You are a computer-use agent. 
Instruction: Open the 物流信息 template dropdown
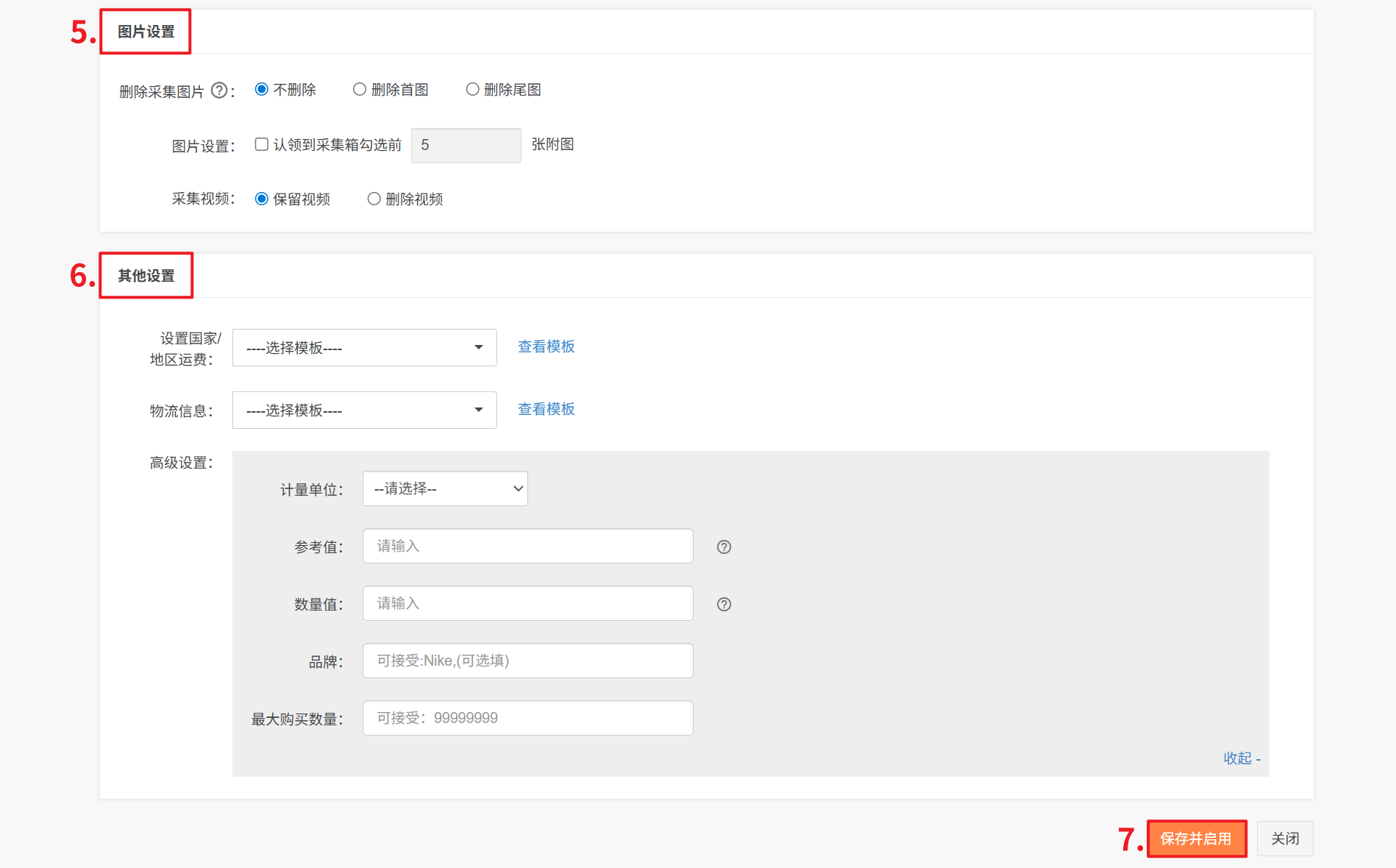(x=364, y=410)
